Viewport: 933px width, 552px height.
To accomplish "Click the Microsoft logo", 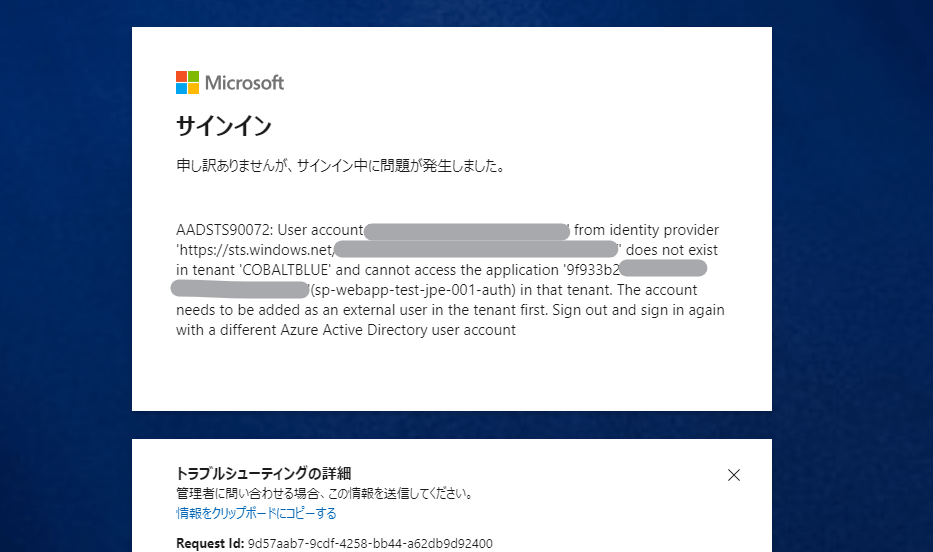I will pos(230,83).
